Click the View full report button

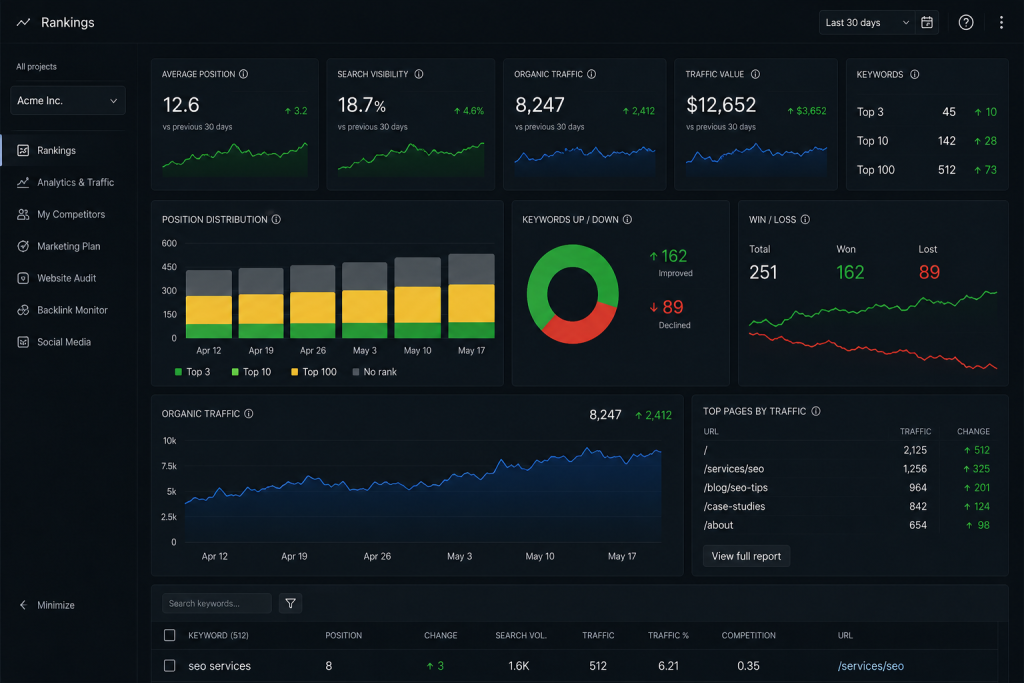746,556
